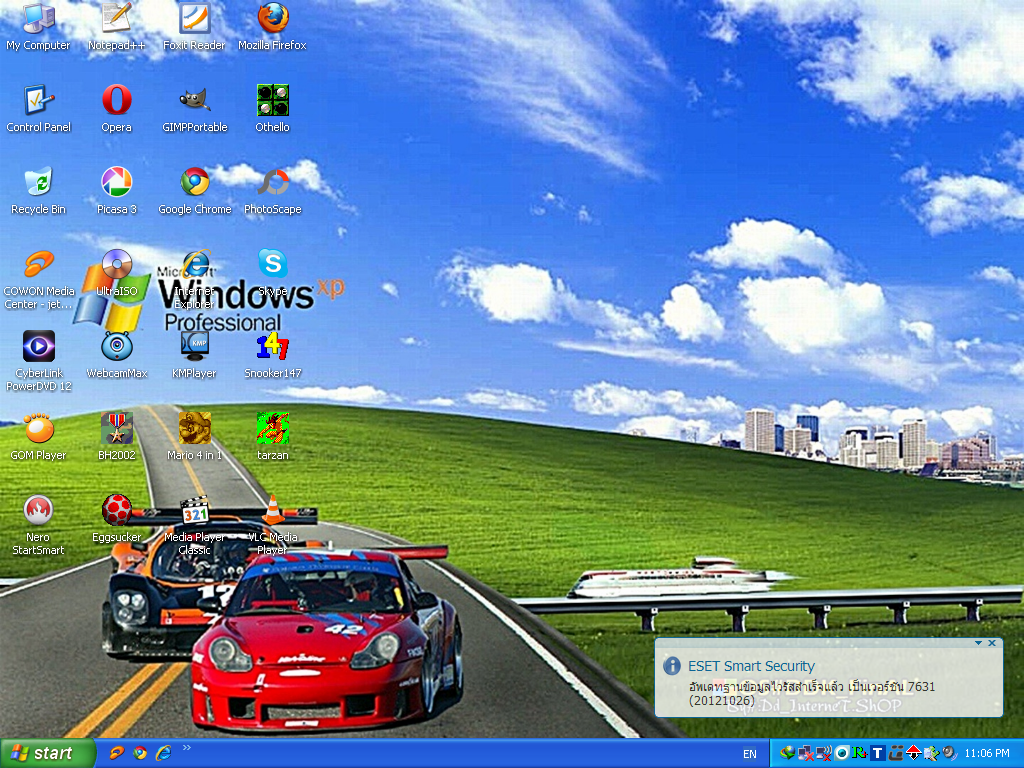Select the COWON Media Center desktop icon
Image resolution: width=1024 pixels, height=768 pixels.
point(39,279)
